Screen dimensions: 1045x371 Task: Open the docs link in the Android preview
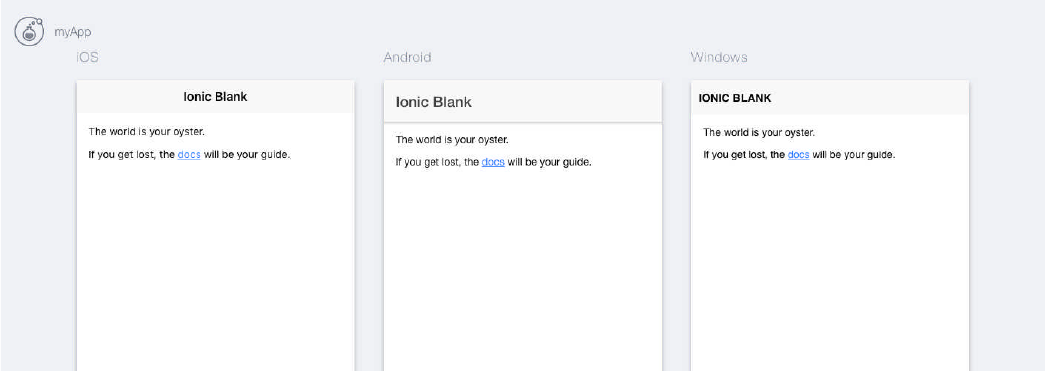493,162
